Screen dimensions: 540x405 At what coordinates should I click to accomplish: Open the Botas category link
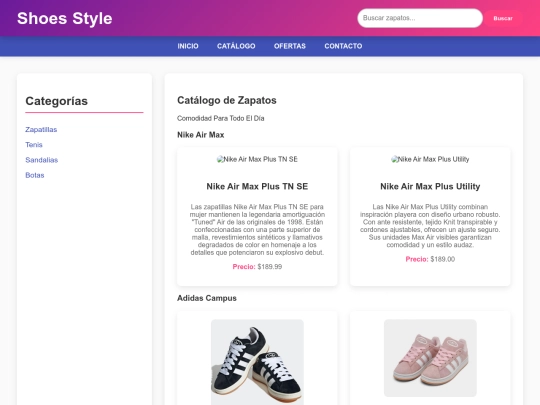[x=35, y=175]
